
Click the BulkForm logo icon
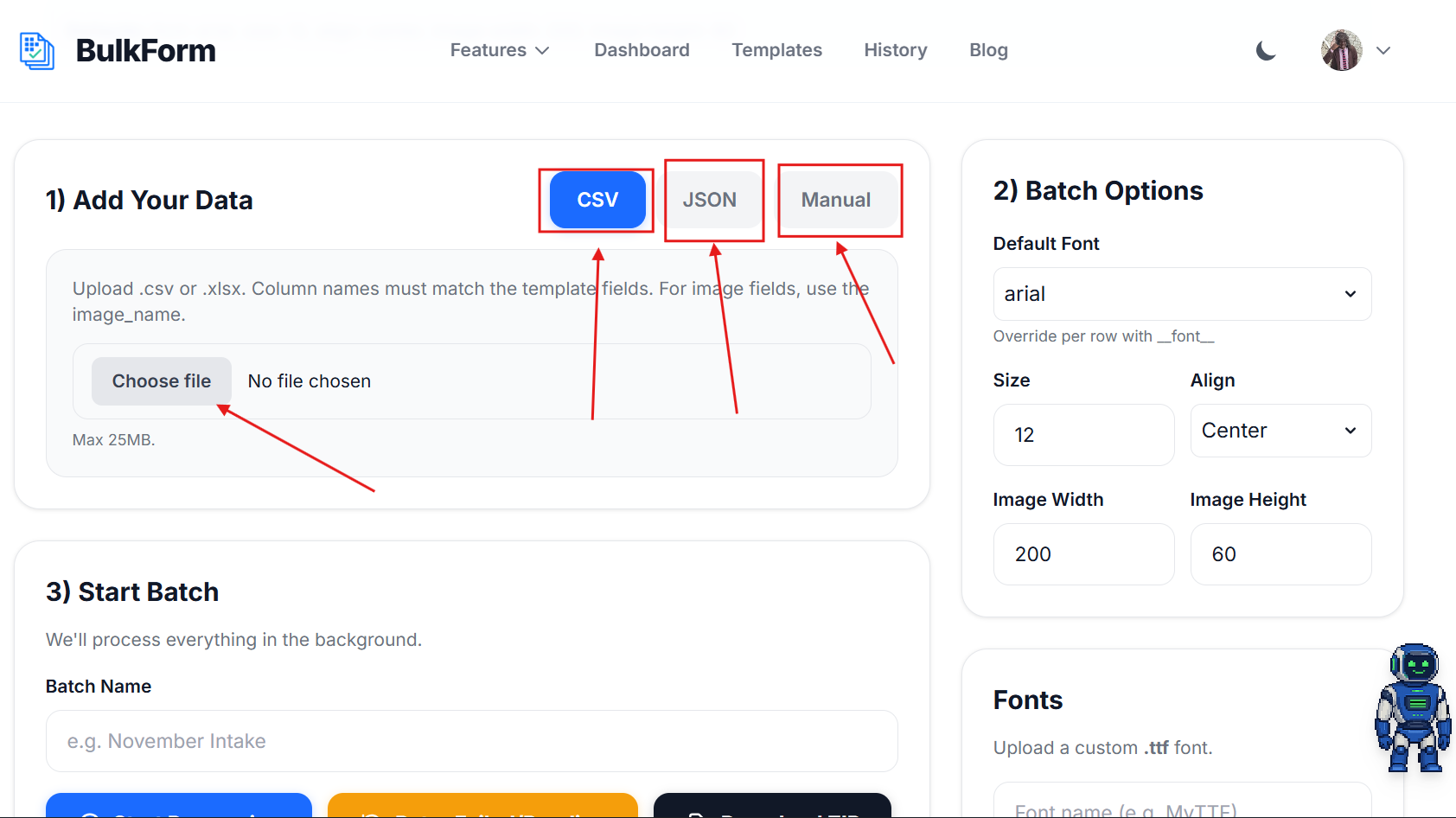point(37,51)
